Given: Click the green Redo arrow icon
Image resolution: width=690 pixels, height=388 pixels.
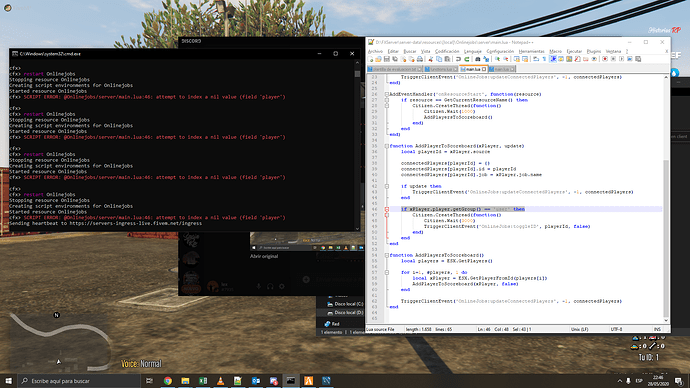Looking at the screenshot, I should coord(467,59).
